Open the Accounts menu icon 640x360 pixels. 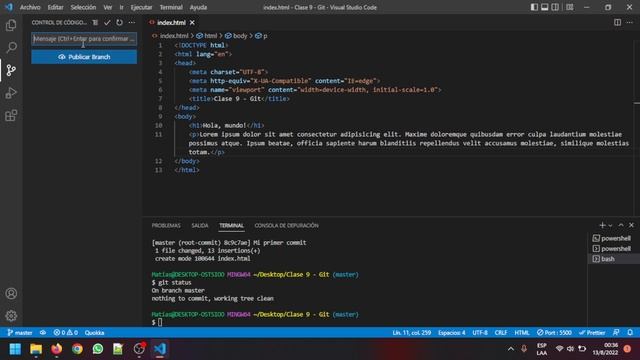(11, 293)
